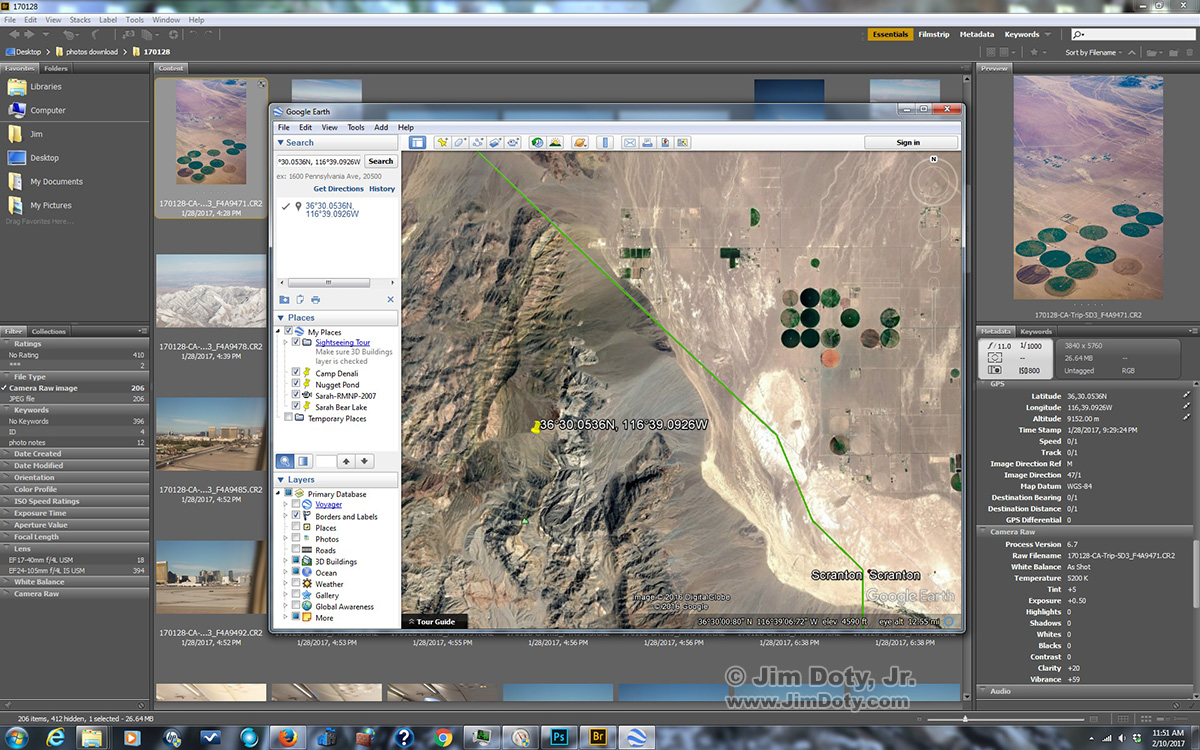Adjust the Bridge thumbnail size slider

[x=965, y=719]
